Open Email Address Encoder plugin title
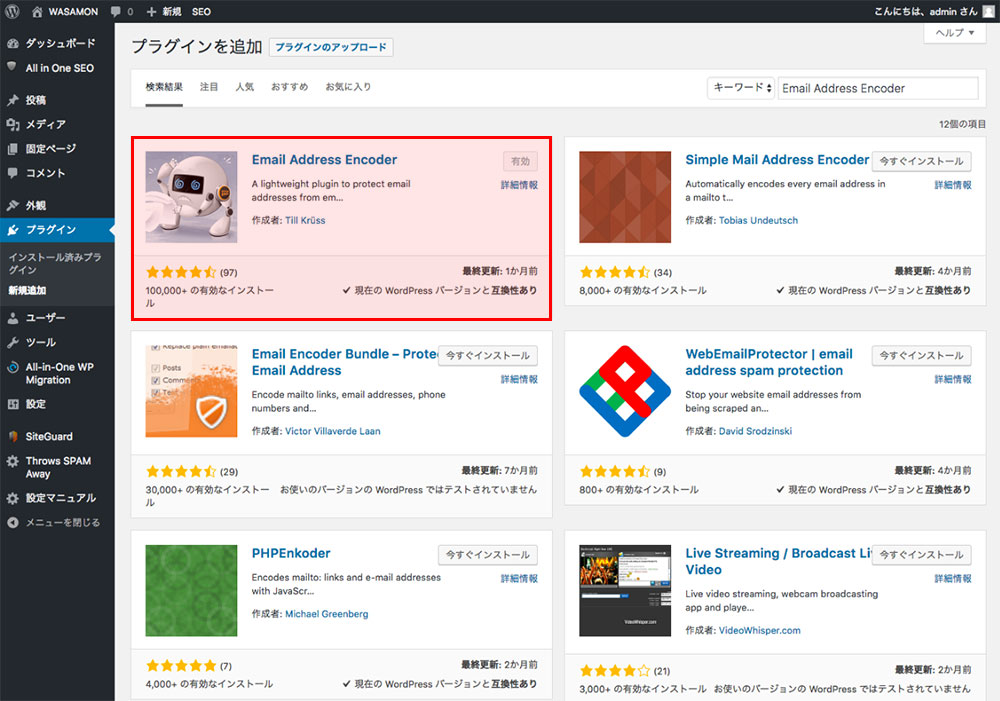The image size is (1000, 701). tap(324, 159)
